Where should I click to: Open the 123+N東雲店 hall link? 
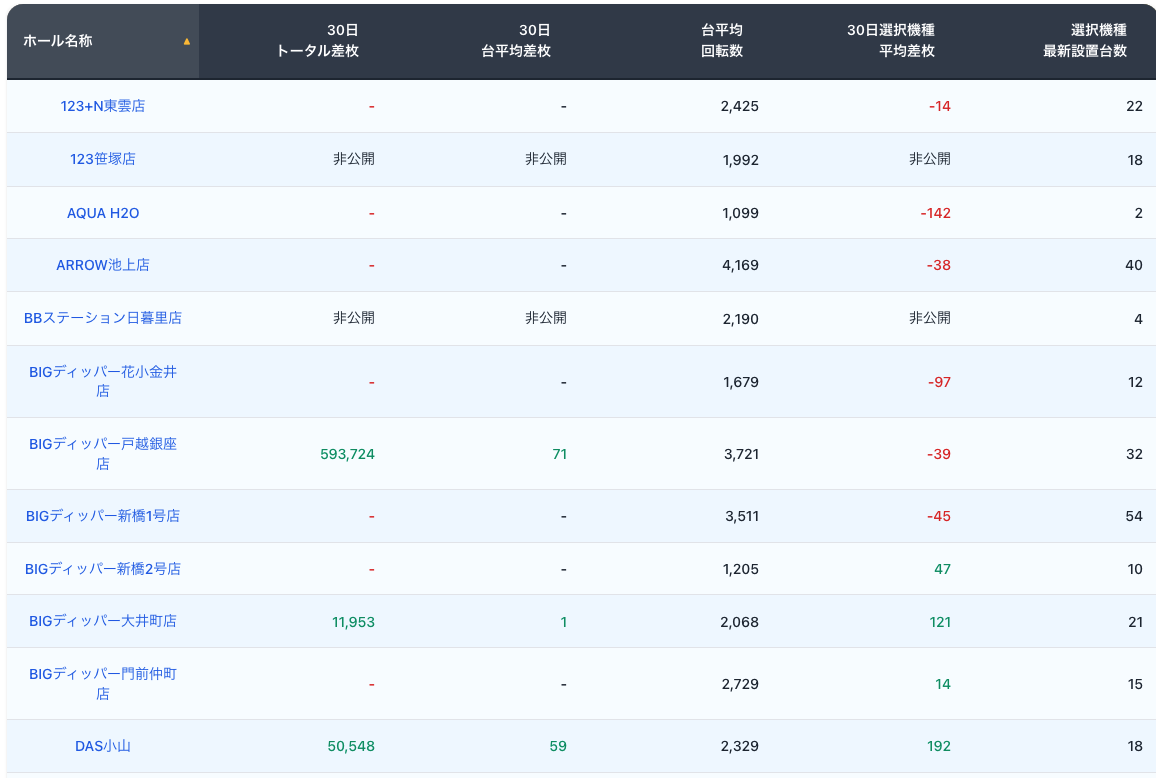tap(103, 106)
